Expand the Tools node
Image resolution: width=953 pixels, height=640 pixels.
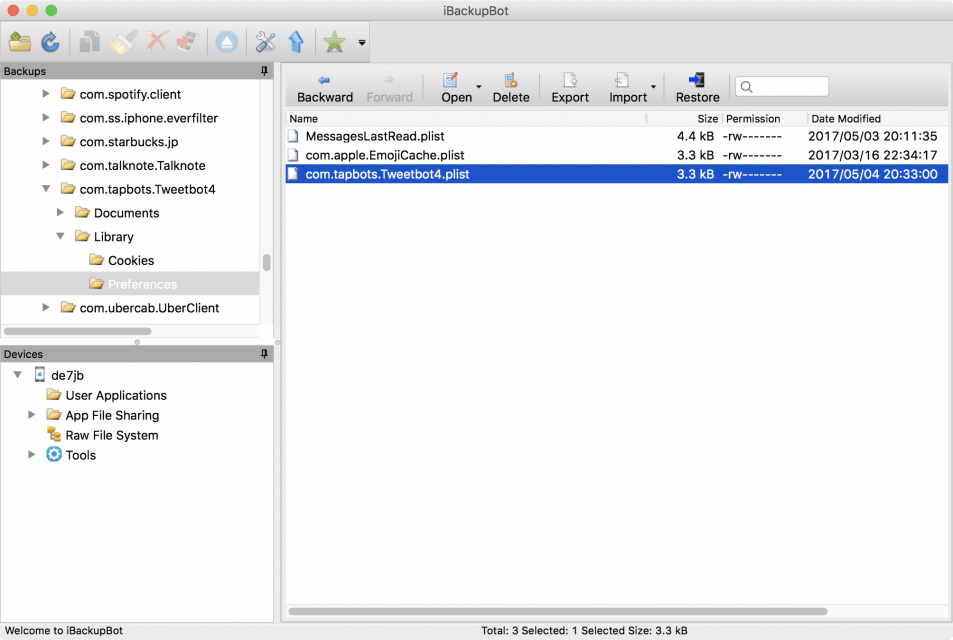[x=32, y=455]
